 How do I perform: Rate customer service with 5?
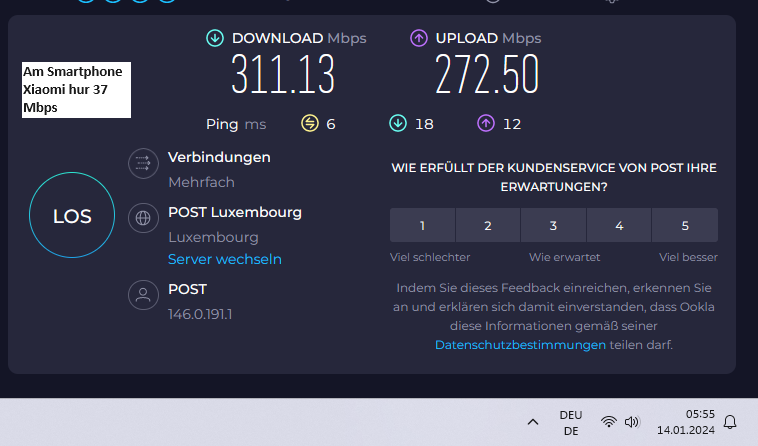point(685,225)
